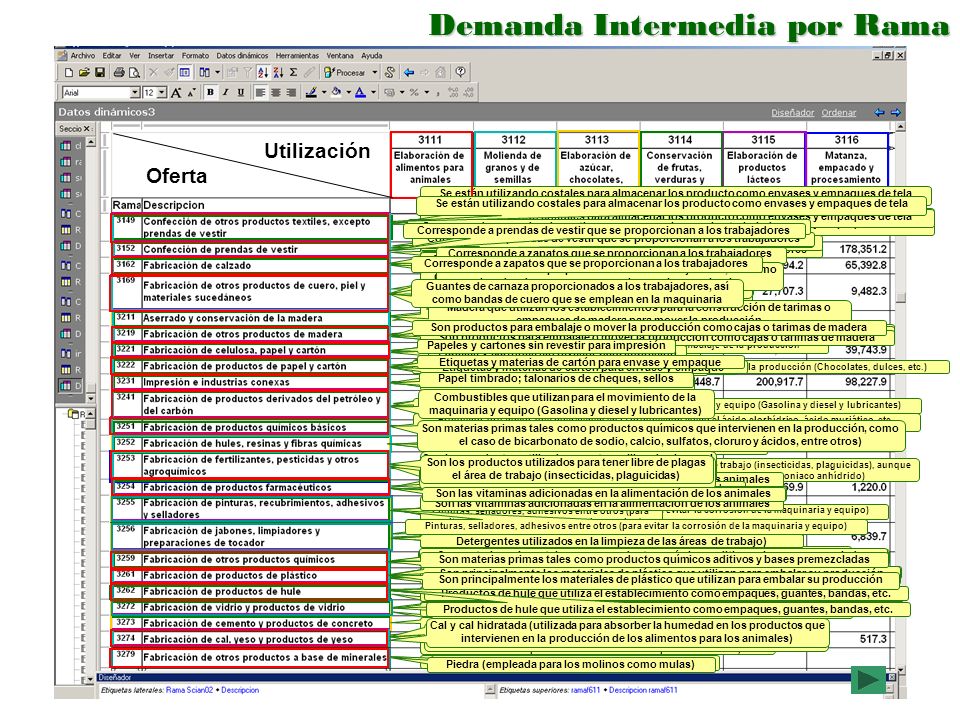Open the highlight pen color dropdown arrow

click(324, 92)
